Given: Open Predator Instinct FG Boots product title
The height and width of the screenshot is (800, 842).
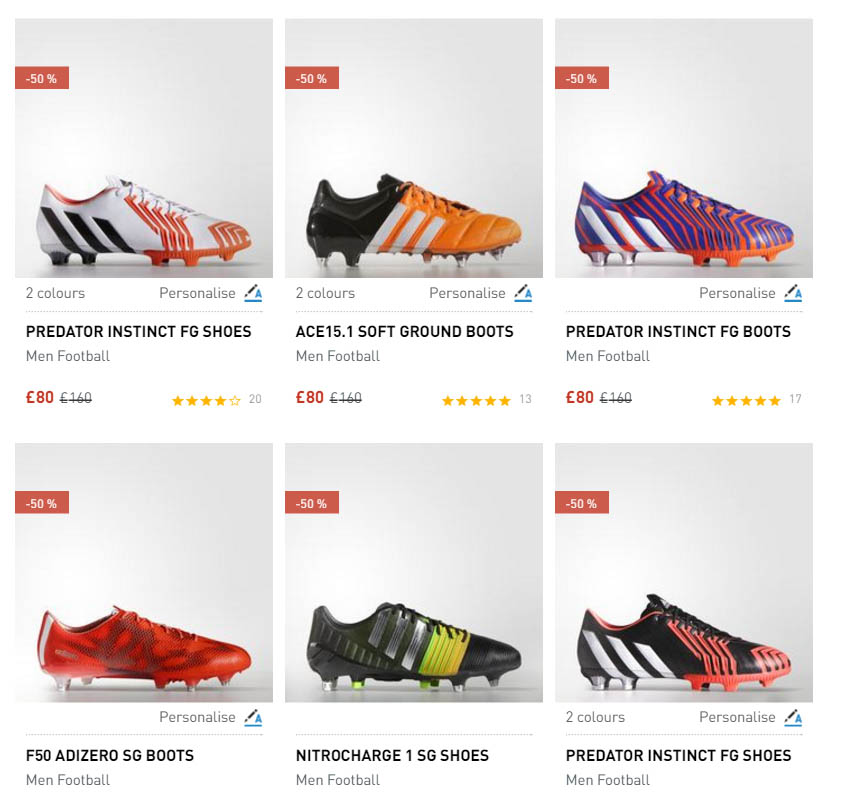Looking at the screenshot, I should [678, 331].
